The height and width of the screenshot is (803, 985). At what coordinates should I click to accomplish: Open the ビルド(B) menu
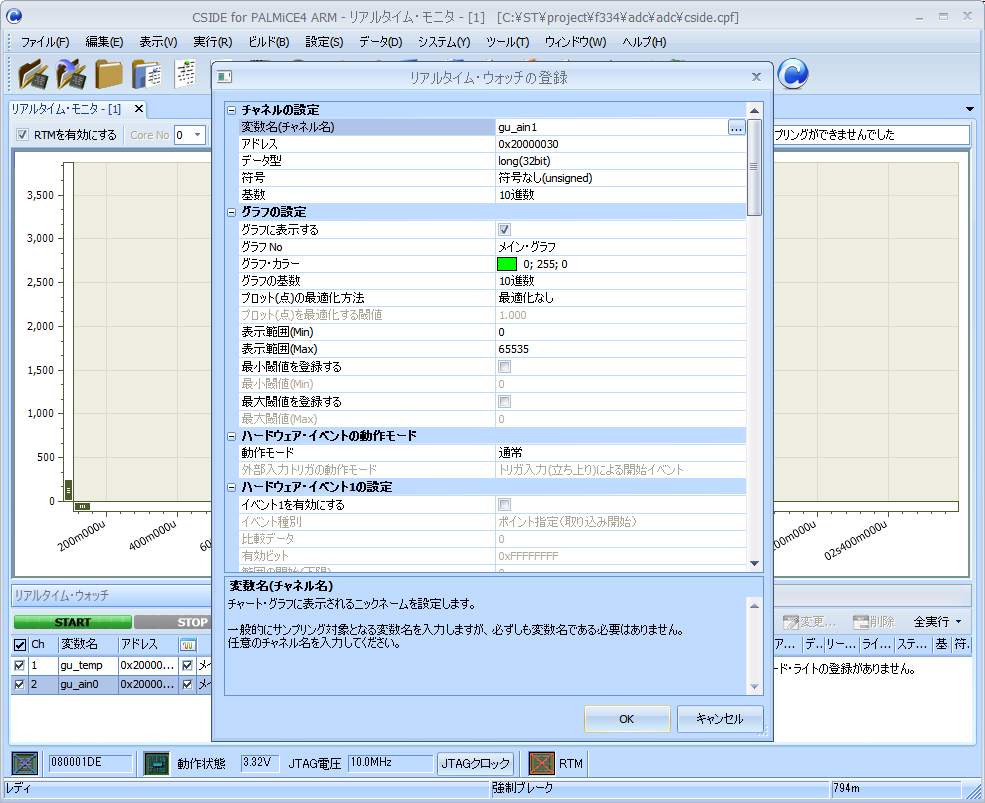[x=268, y=42]
